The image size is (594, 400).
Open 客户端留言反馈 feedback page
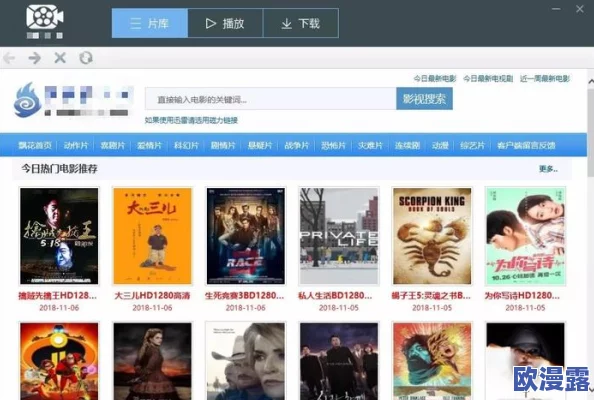526,145
